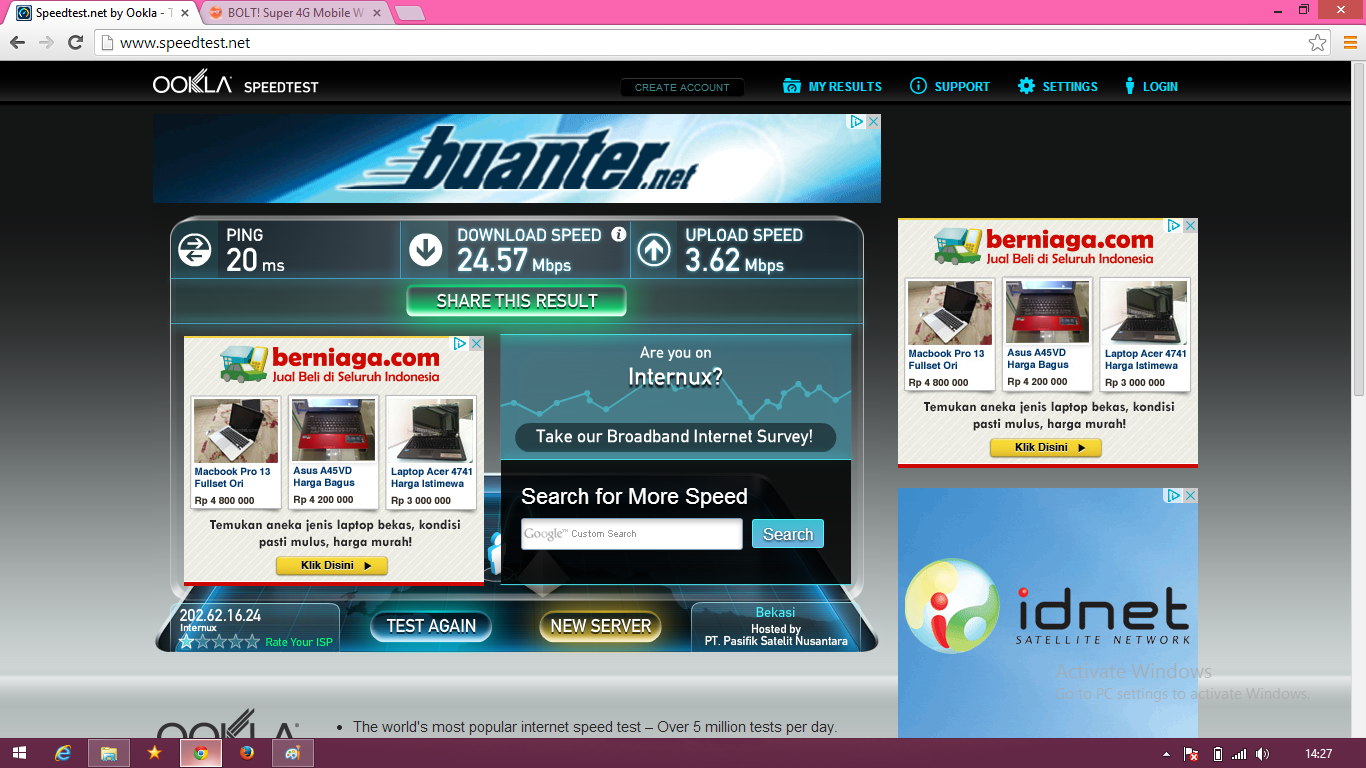The image size is (1366, 768).
Task: Click the buanter.net banner ad
Action: click(517, 158)
